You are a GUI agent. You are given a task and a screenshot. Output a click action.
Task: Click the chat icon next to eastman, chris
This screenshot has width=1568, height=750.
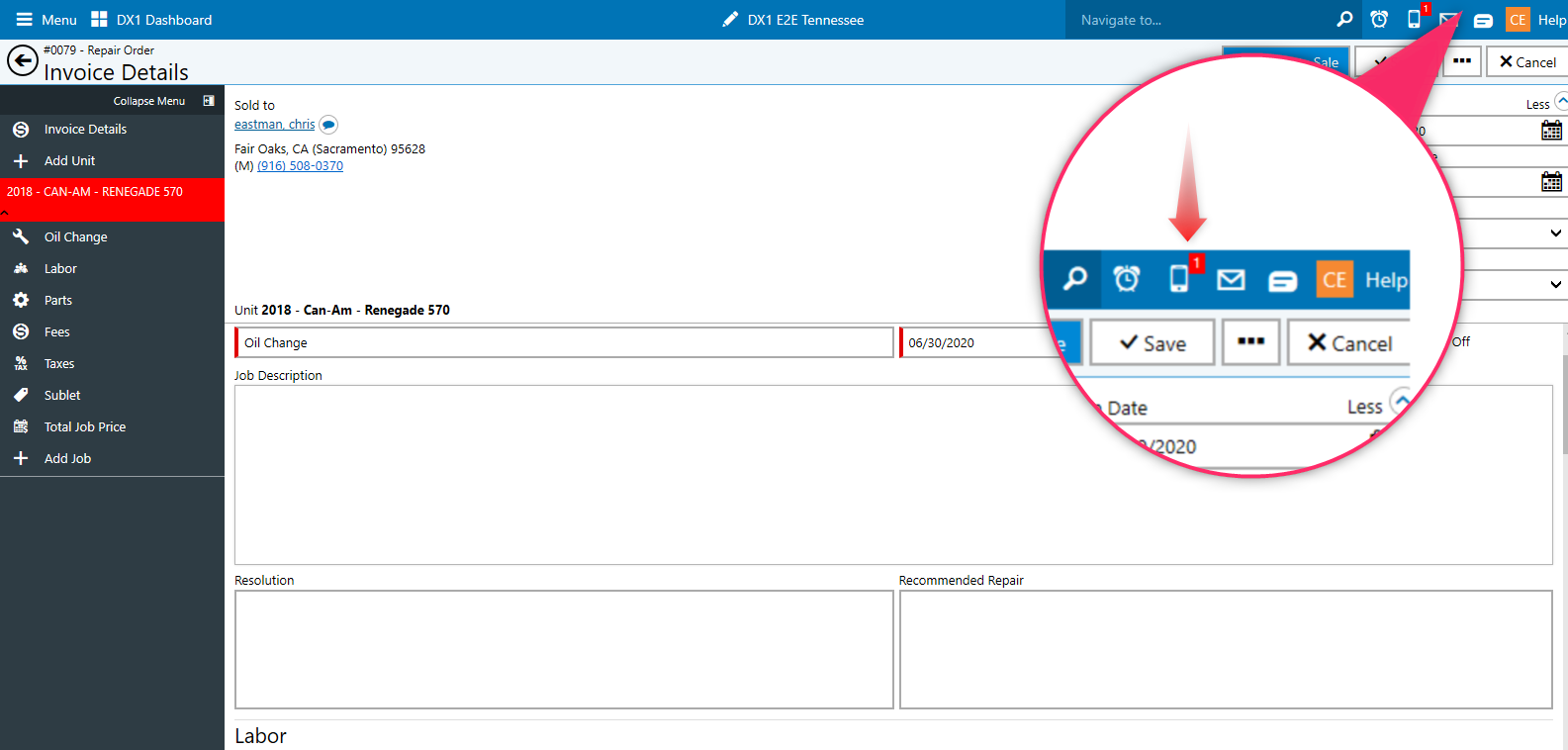[x=328, y=125]
